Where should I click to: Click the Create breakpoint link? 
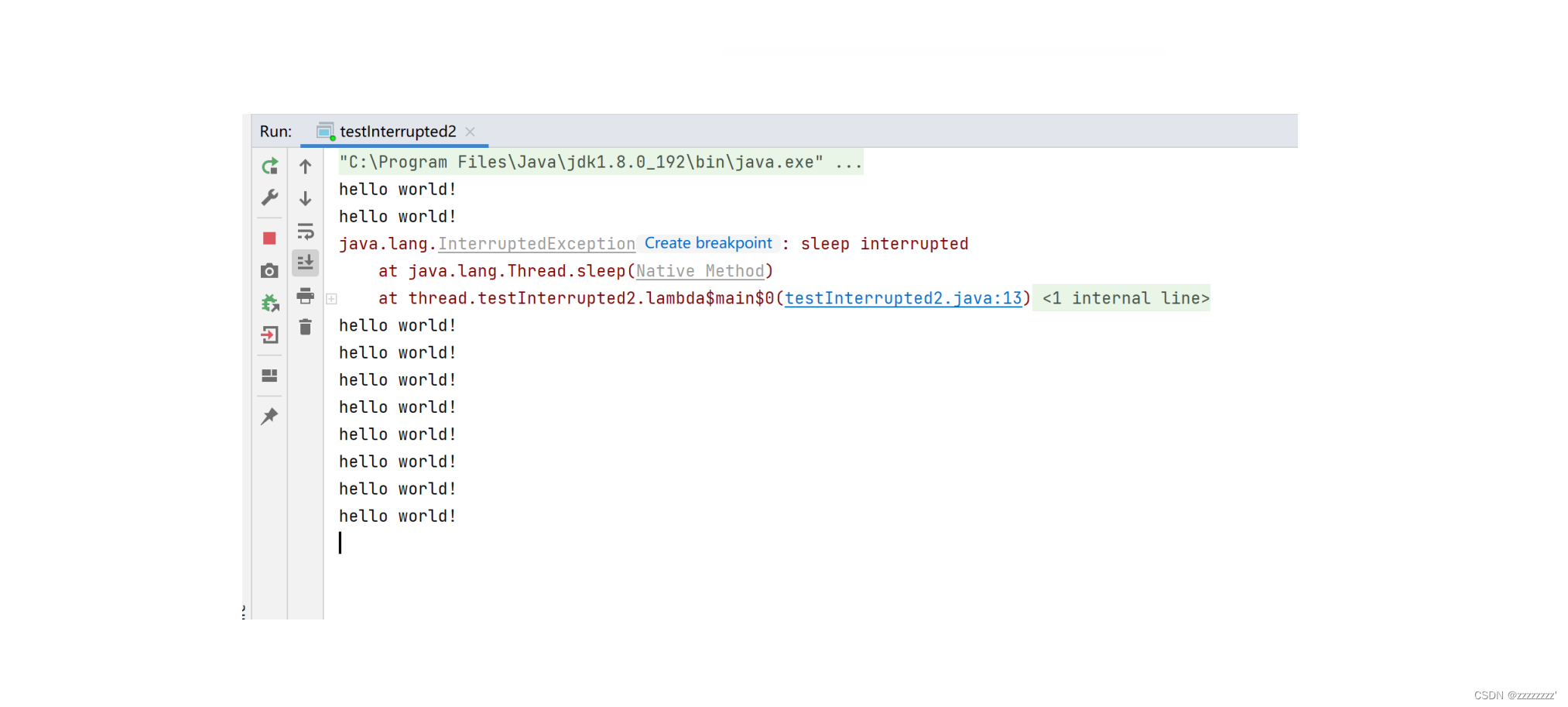pyautogui.click(x=708, y=243)
